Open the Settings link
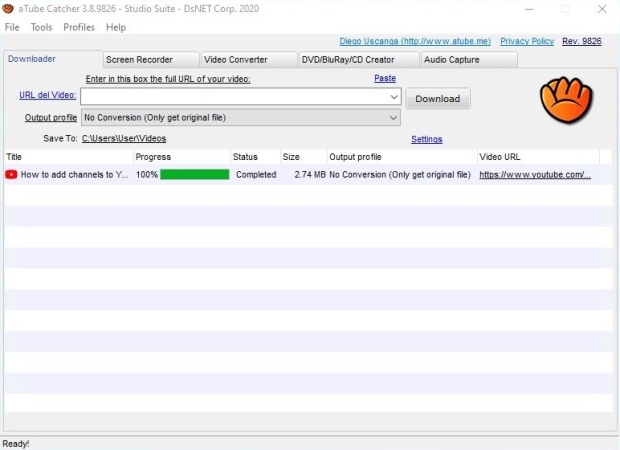This screenshot has width=620, height=450. coord(426,139)
